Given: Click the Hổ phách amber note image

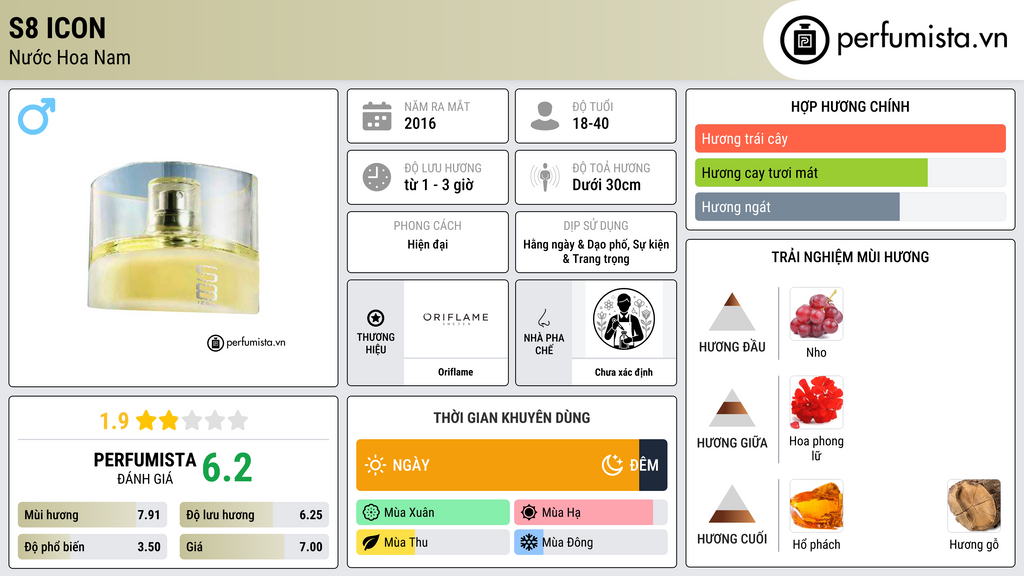Looking at the screenshot, I should click(x=816, y=505).
